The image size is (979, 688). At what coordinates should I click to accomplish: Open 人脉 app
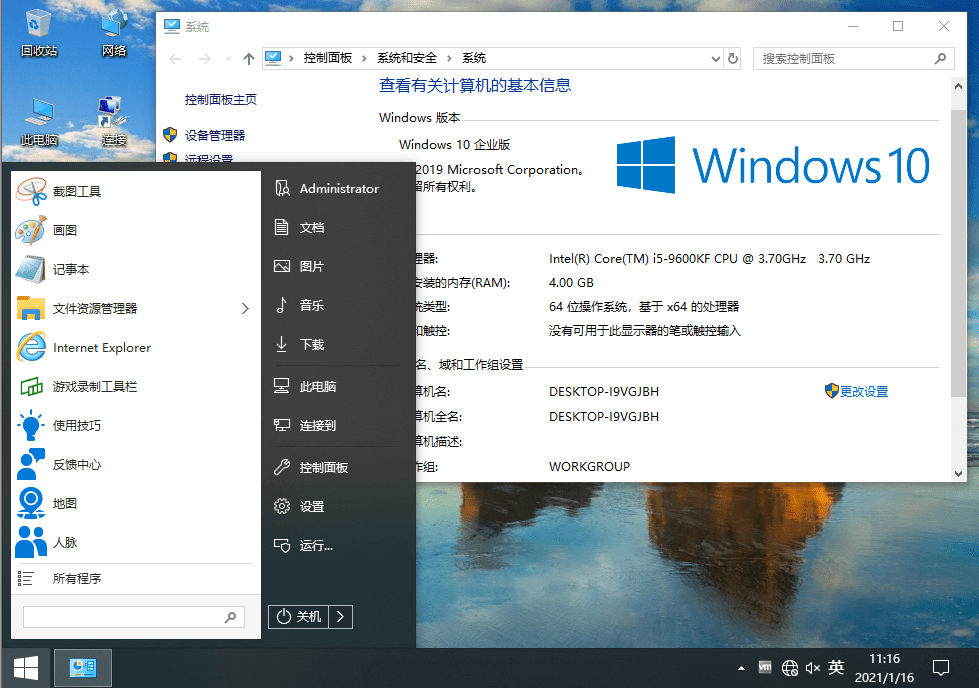(135, 542)
